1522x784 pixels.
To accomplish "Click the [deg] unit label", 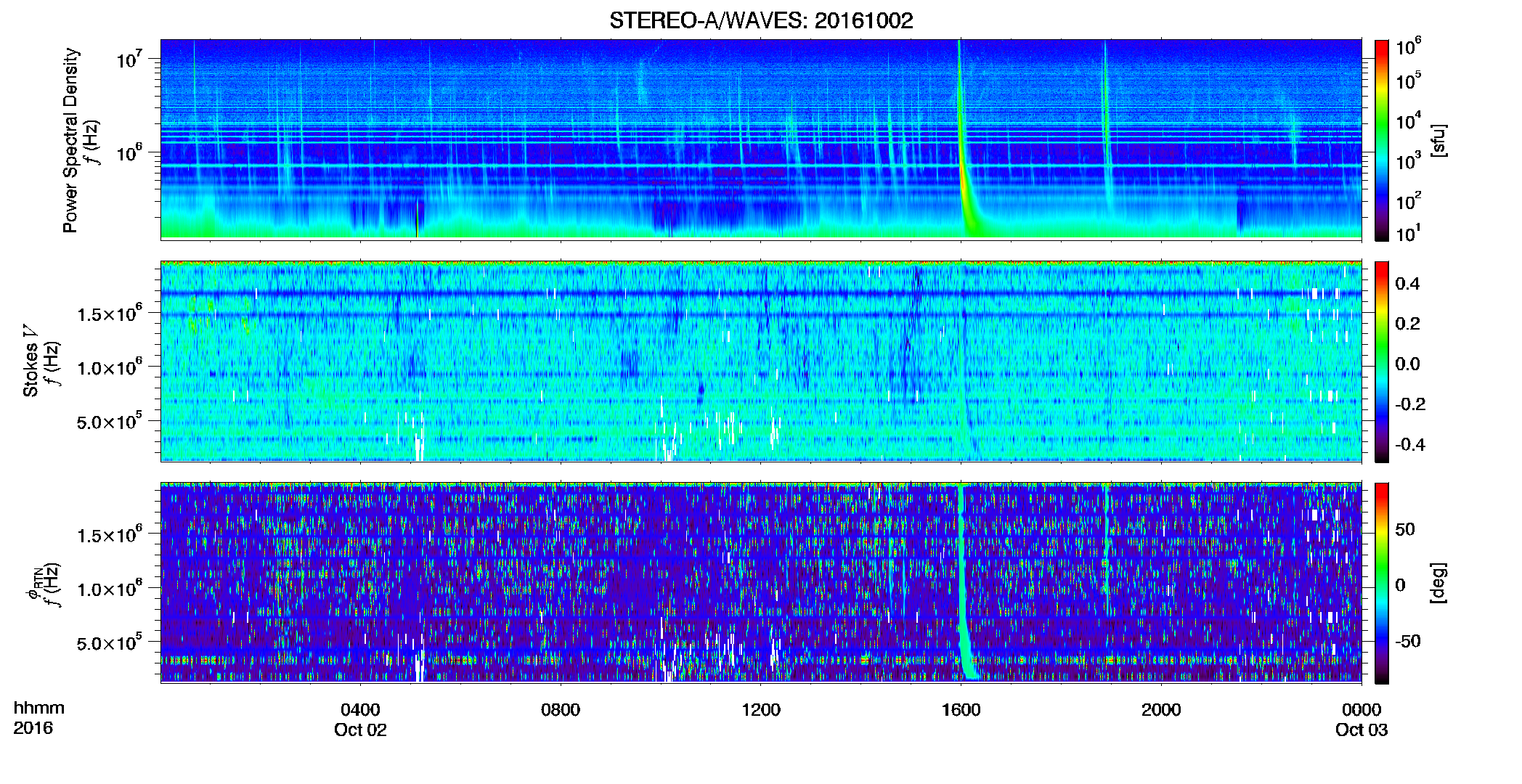I will 1438,583.
